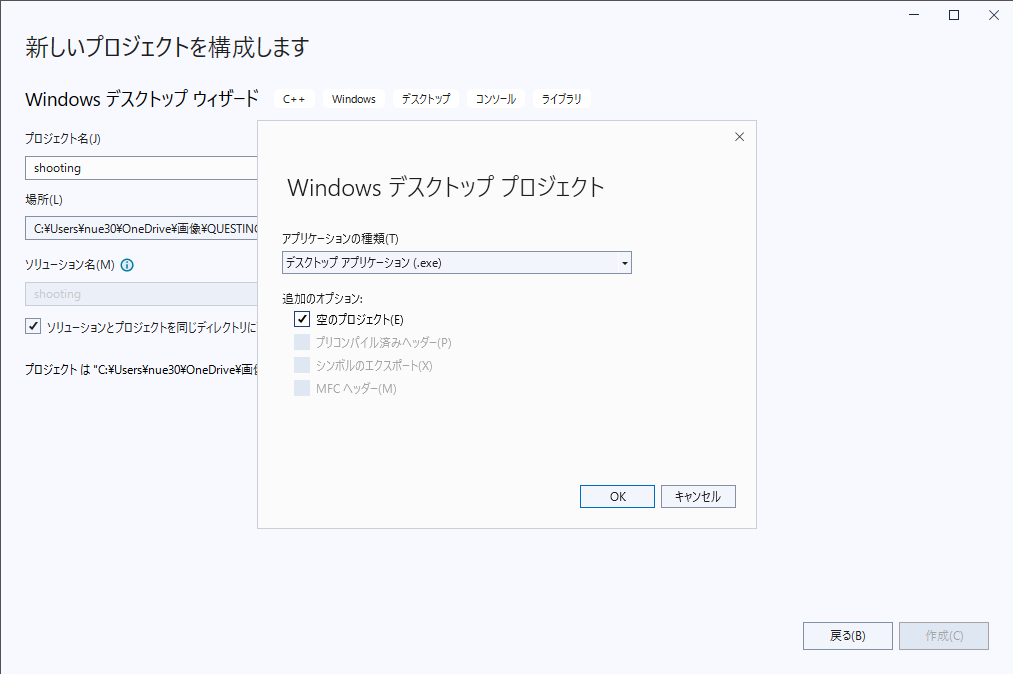1013x674 pixels.
Task: Select the Windows tag
Action: [x=353, y=98]
